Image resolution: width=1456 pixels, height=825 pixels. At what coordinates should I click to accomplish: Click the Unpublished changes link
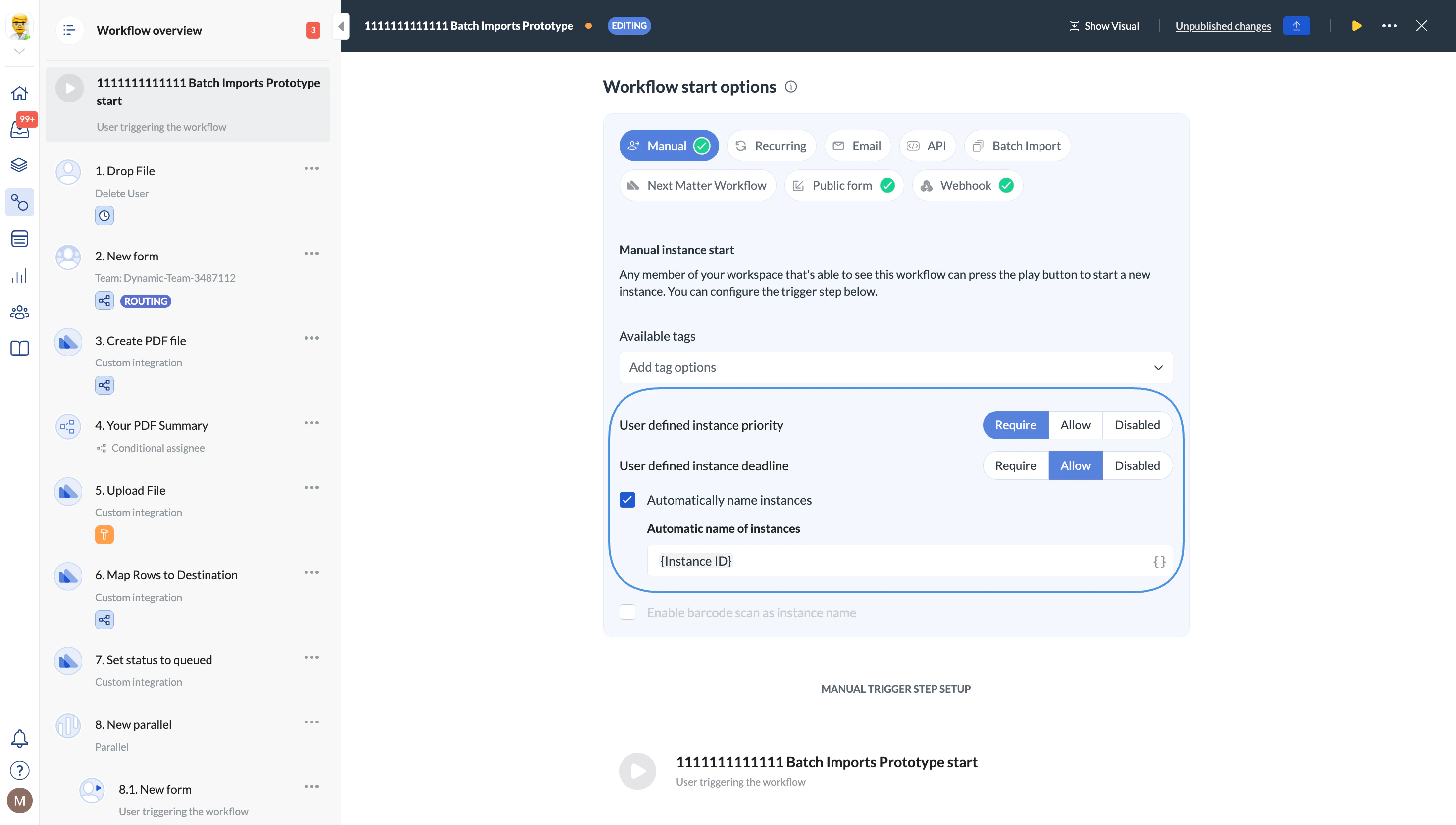click(1223, 25)
